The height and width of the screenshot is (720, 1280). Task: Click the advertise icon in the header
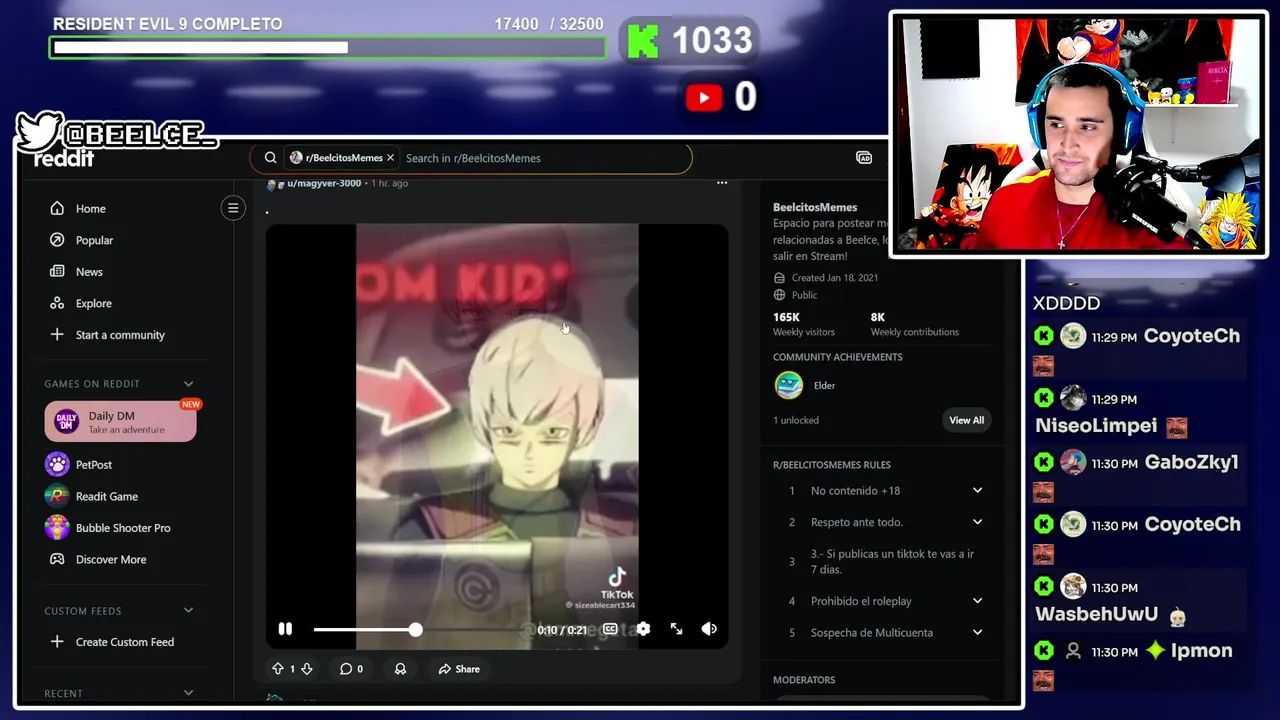[864, 158]
